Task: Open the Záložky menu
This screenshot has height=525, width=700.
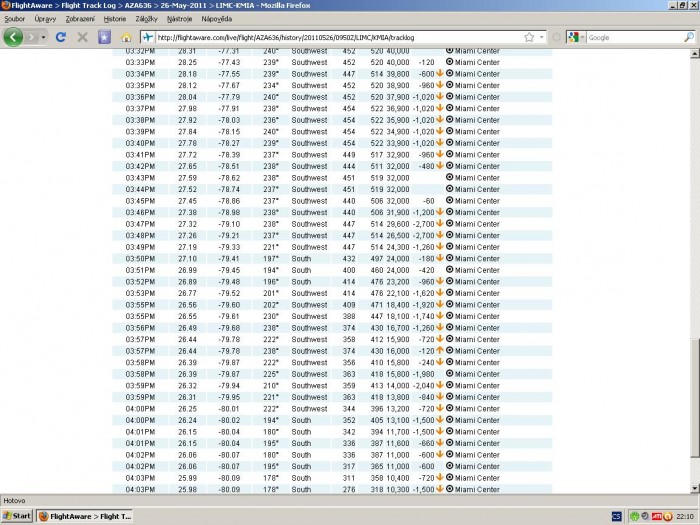Action: coord(146,19)
